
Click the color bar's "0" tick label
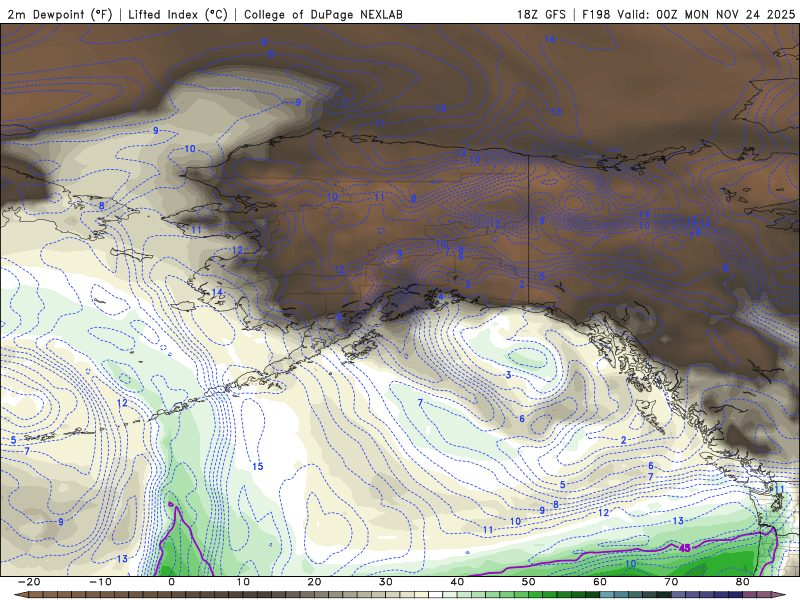[x=171, y=582]
